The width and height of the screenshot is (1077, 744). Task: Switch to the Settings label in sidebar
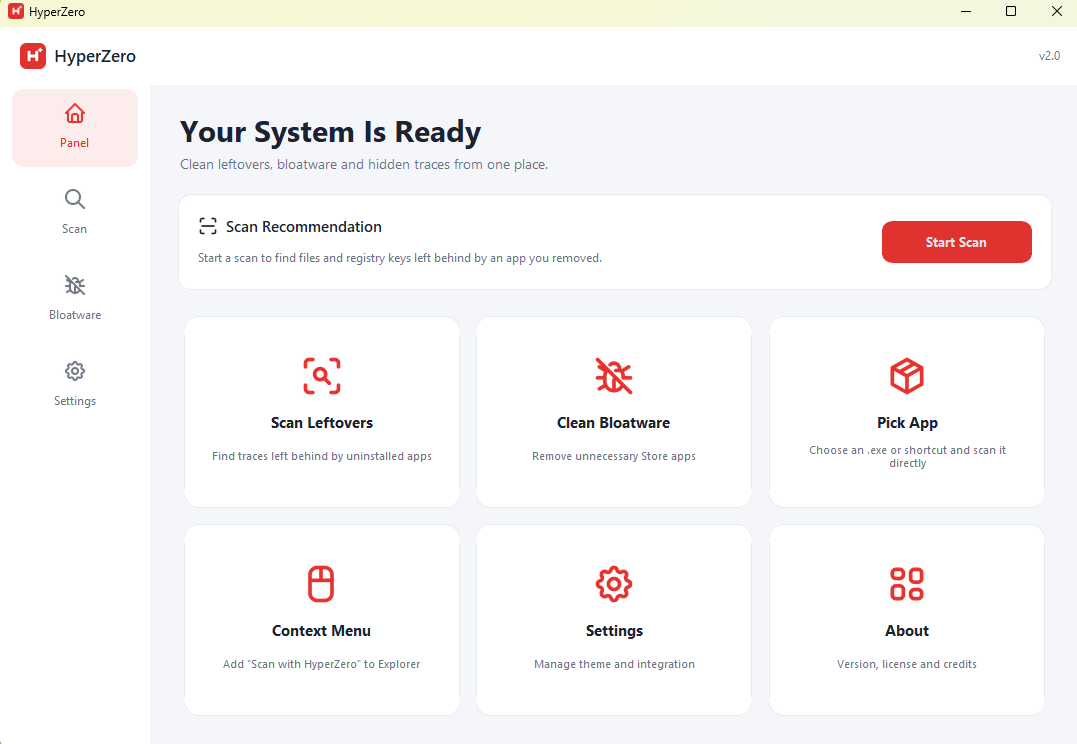pyautogui.click(x=75, y=401)
